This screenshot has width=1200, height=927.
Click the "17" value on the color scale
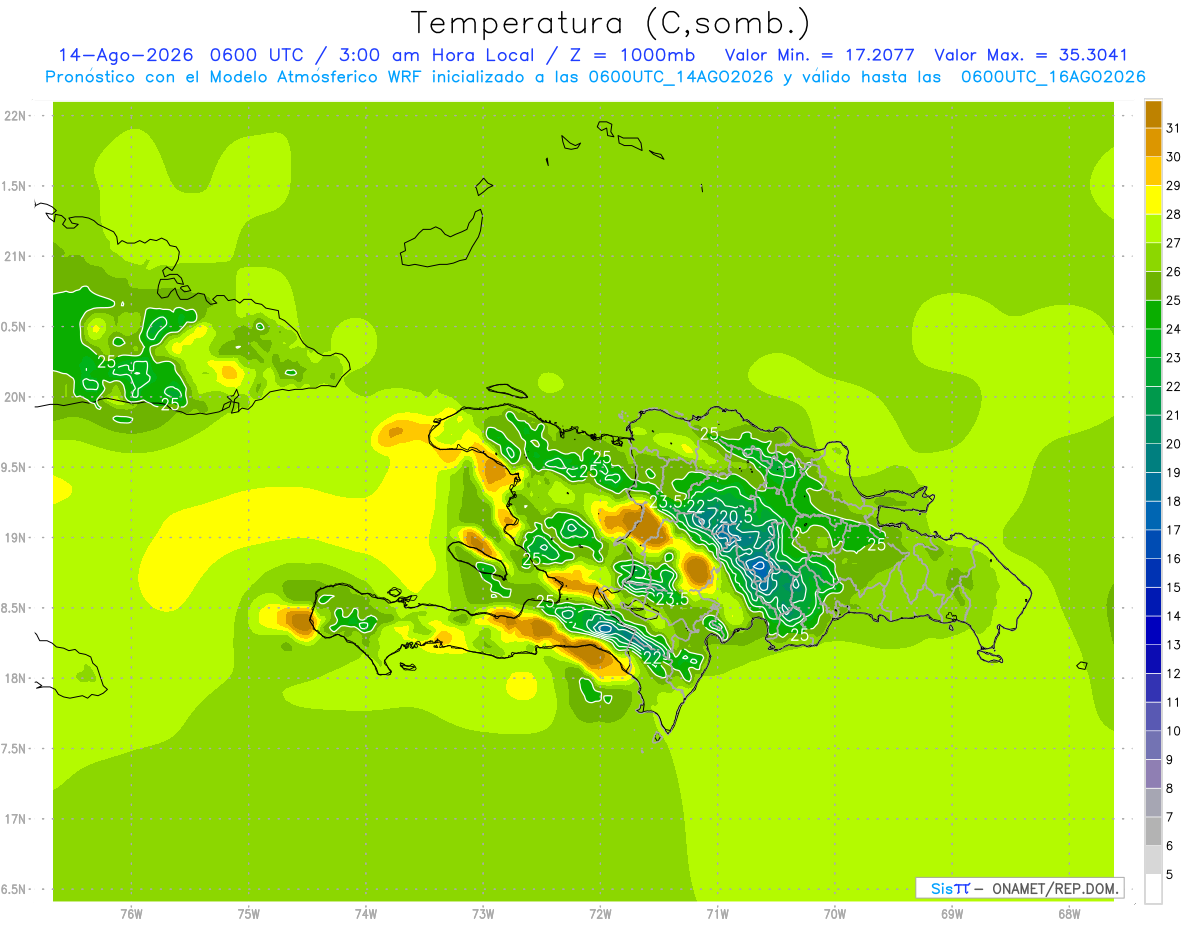pyautogui.click(x=1173, y=530)
